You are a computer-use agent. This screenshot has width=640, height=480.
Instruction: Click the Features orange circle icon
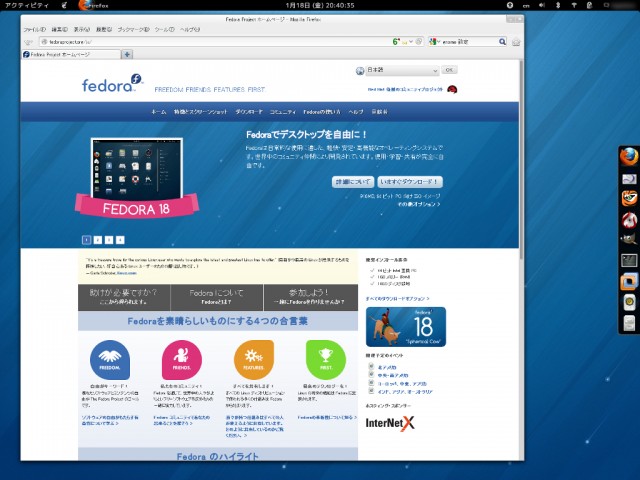[x=253, y=360]
